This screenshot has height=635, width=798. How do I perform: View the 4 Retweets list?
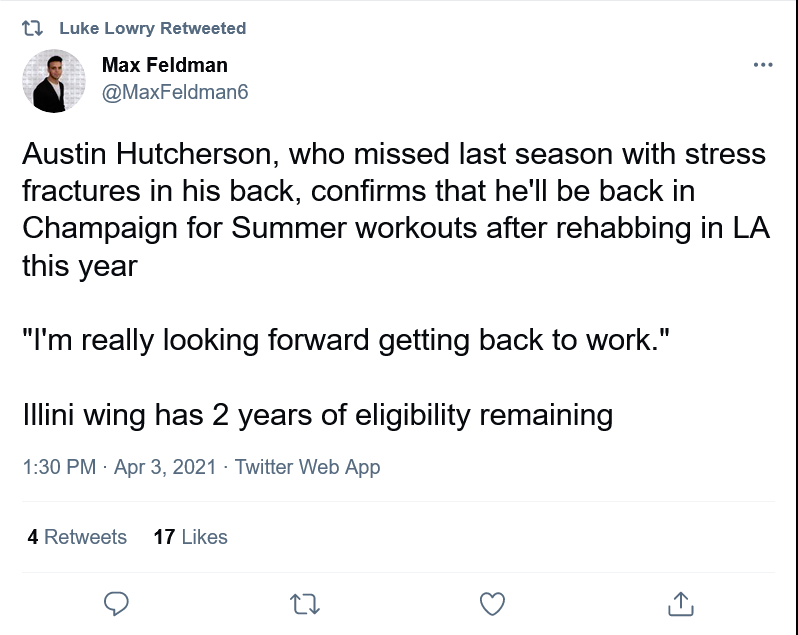(77, 537)
